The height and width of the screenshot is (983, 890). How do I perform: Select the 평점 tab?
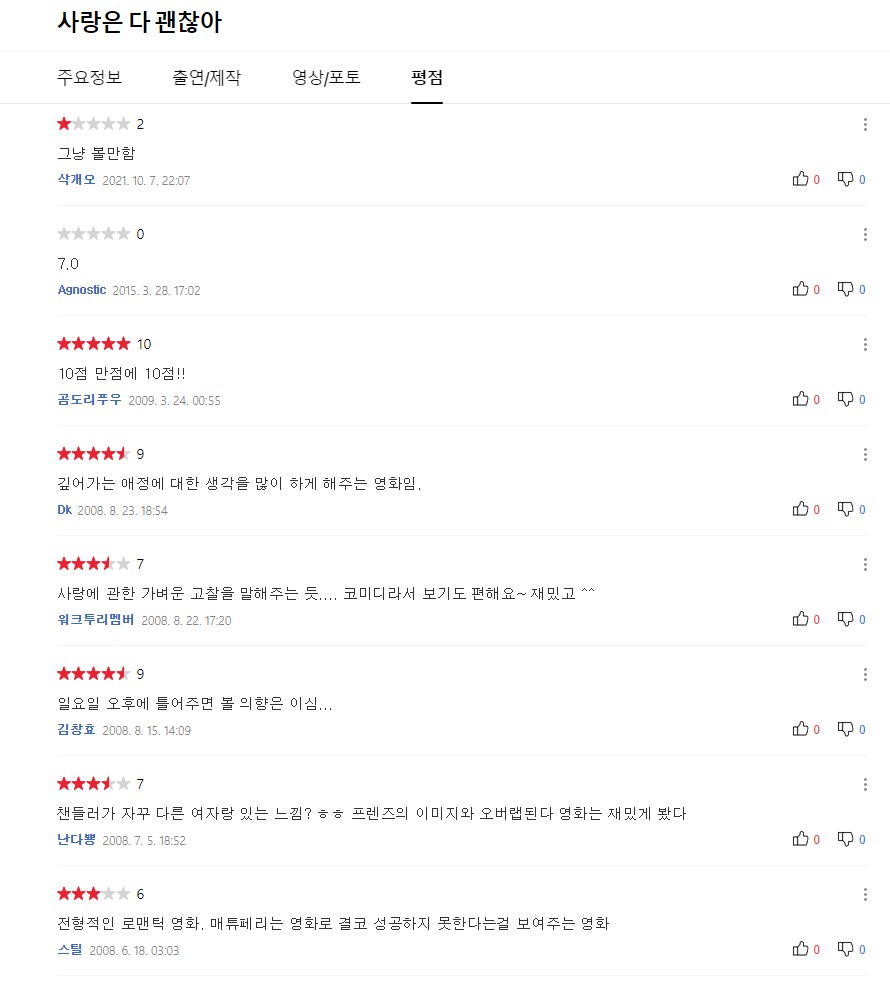(x=427, y=78)
